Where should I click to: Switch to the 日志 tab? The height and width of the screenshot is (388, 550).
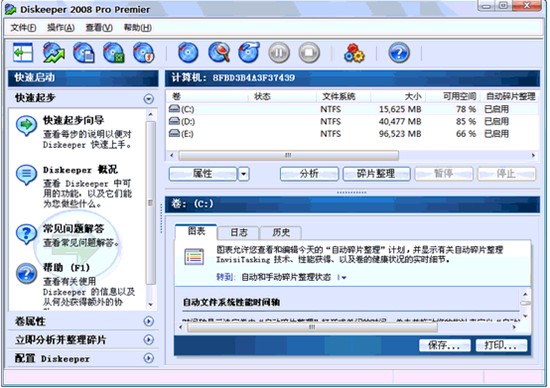[x=239, y=232]
